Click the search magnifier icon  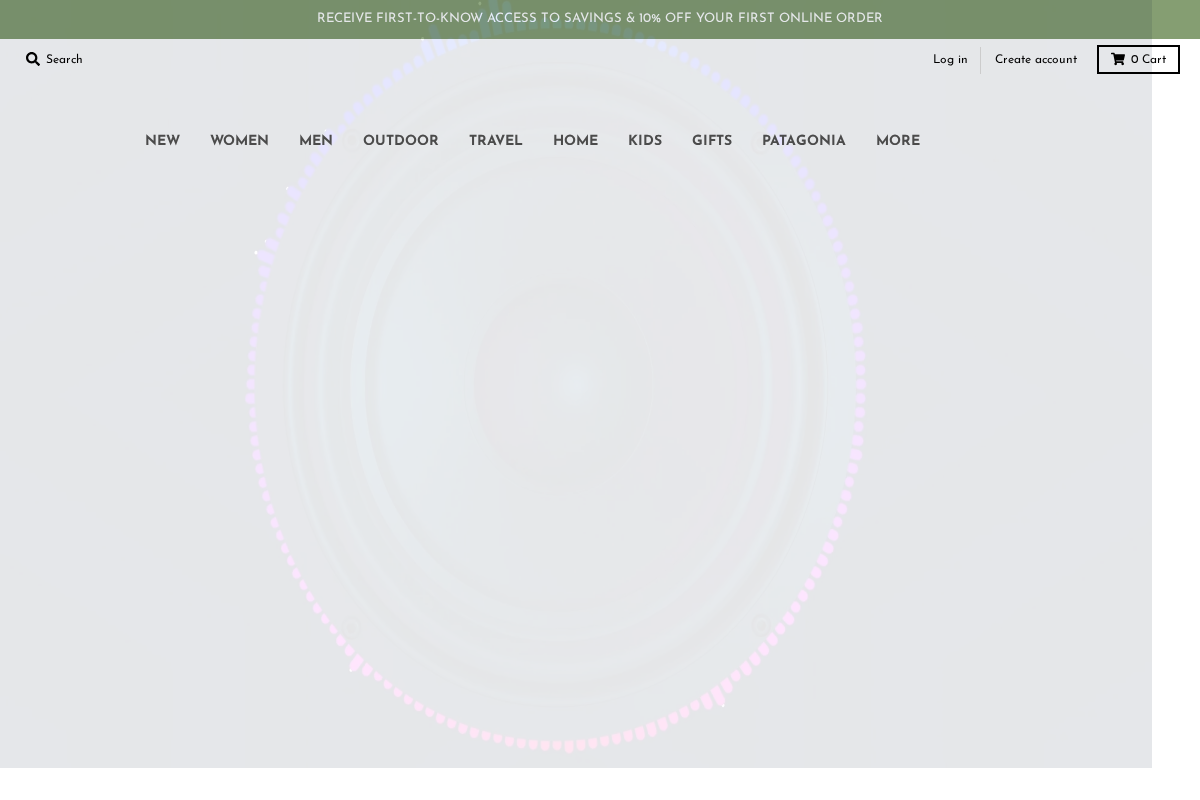pos(33,59)
